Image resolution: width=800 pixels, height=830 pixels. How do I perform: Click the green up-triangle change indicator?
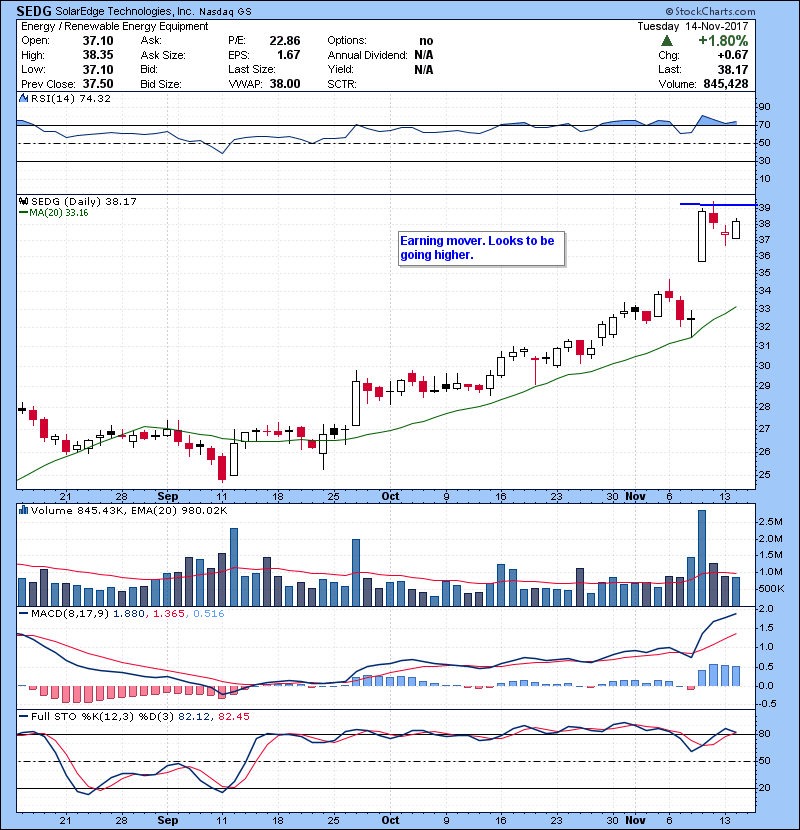(x=667, y=40)
